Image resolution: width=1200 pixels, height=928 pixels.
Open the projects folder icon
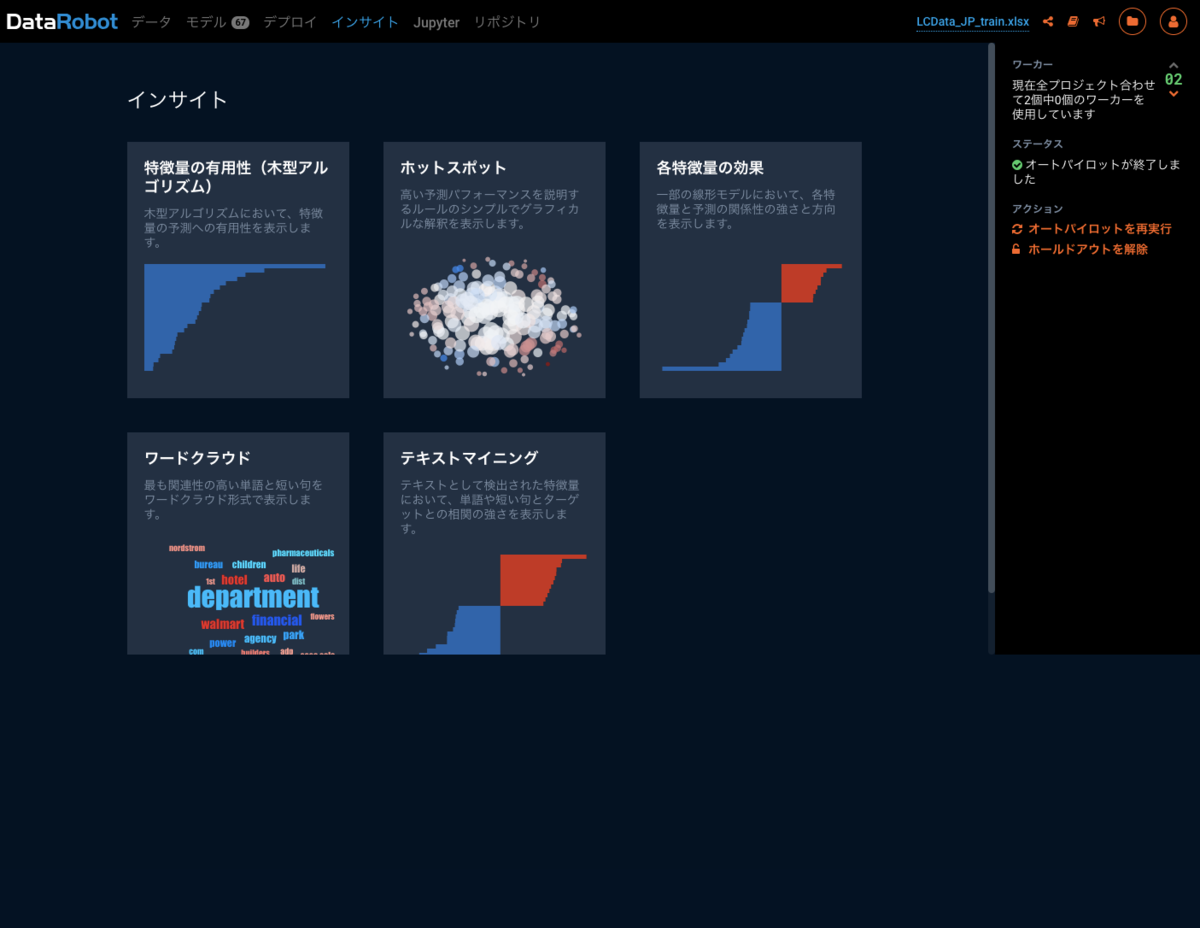[x=1132, y=21]
